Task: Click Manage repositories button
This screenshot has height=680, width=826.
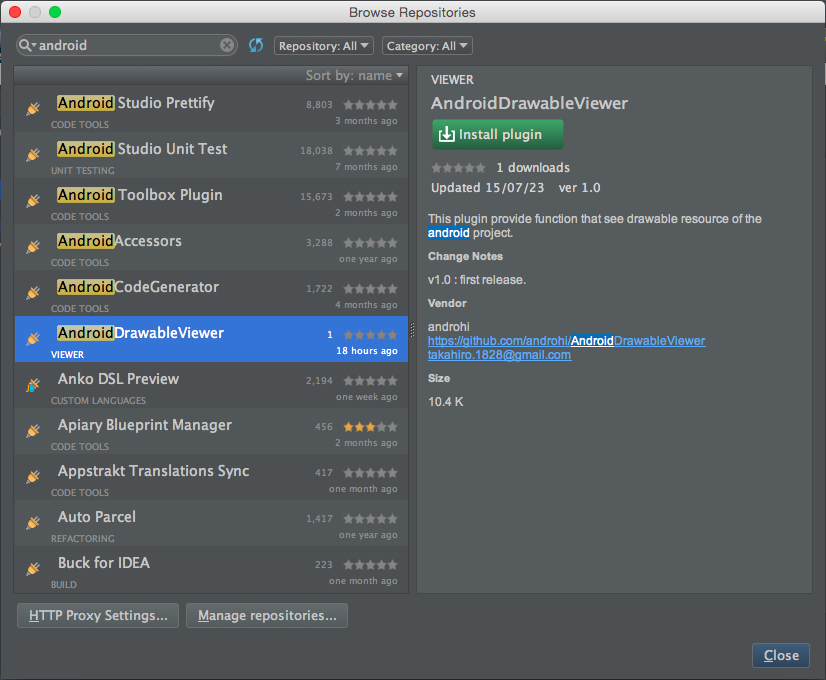Action: (x=267, y=615)
